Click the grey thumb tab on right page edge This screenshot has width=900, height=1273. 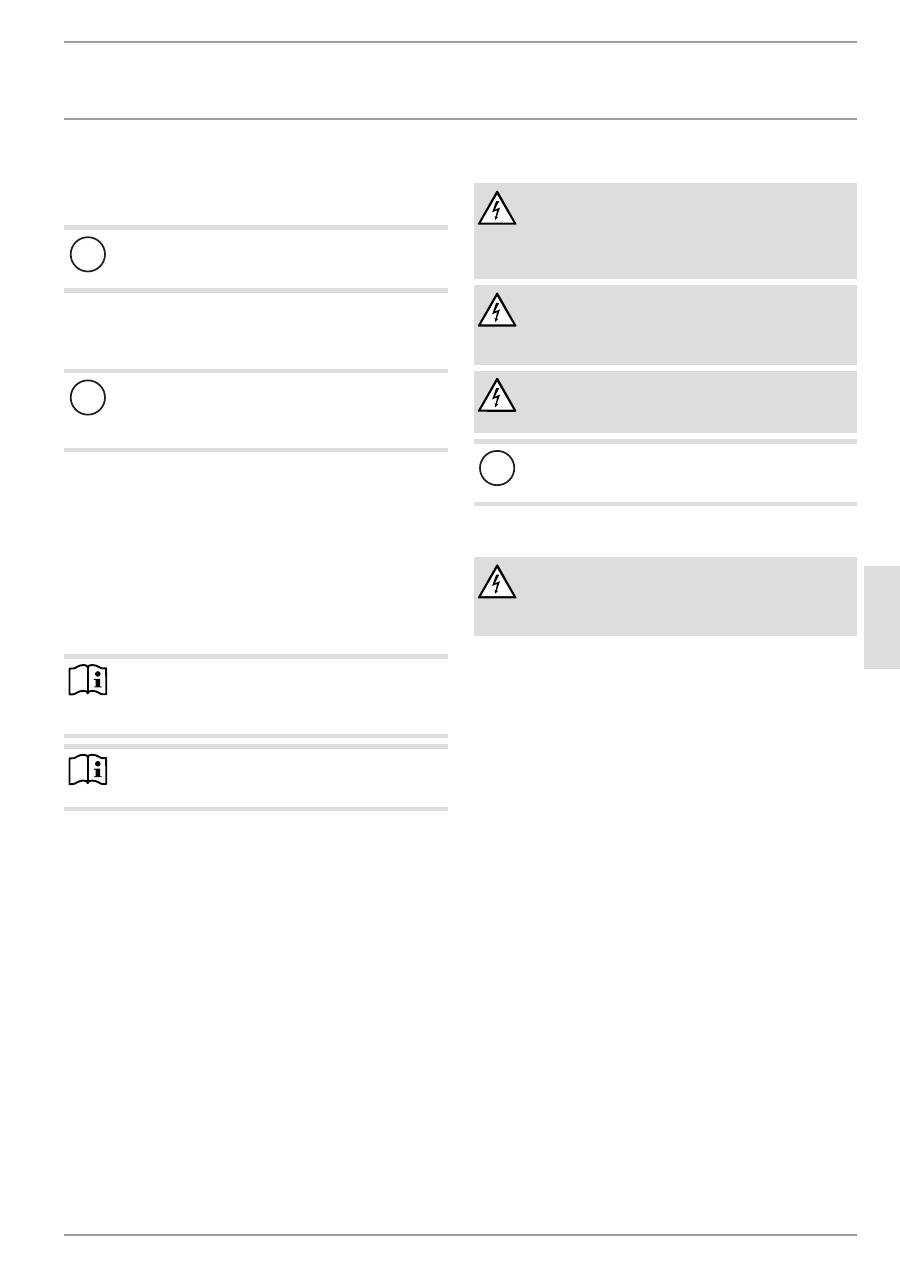880,617
